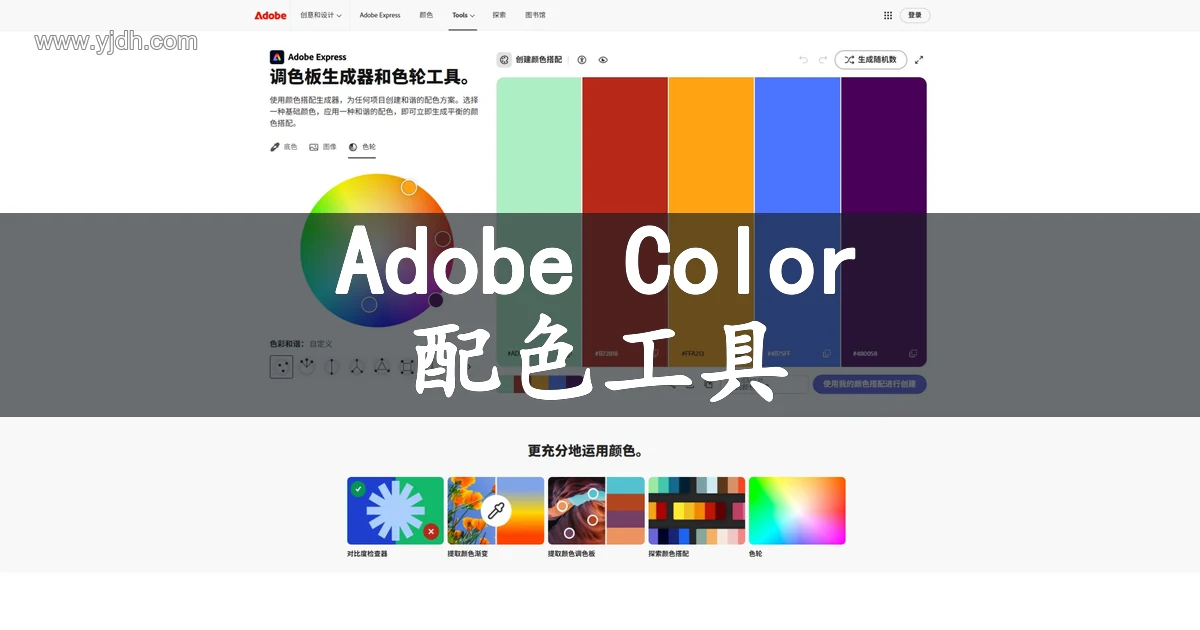Click the #480058 hex value
Screen dimensions: 1200x630
(865, 354)
